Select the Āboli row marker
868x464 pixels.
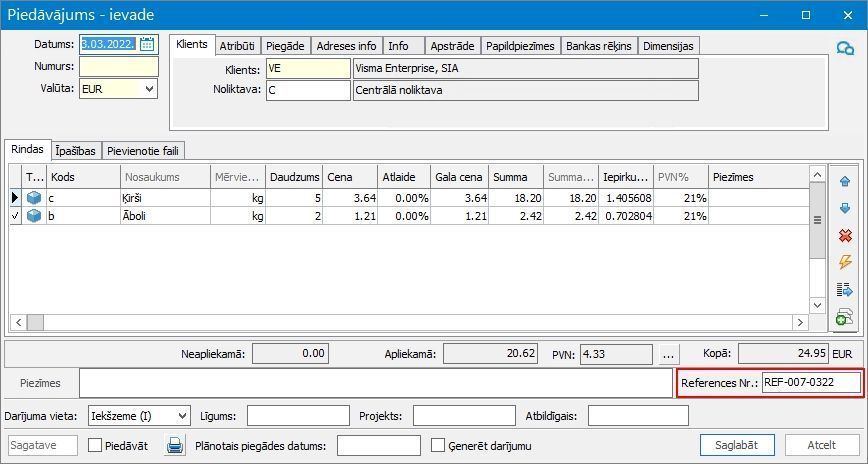(16, 216)
